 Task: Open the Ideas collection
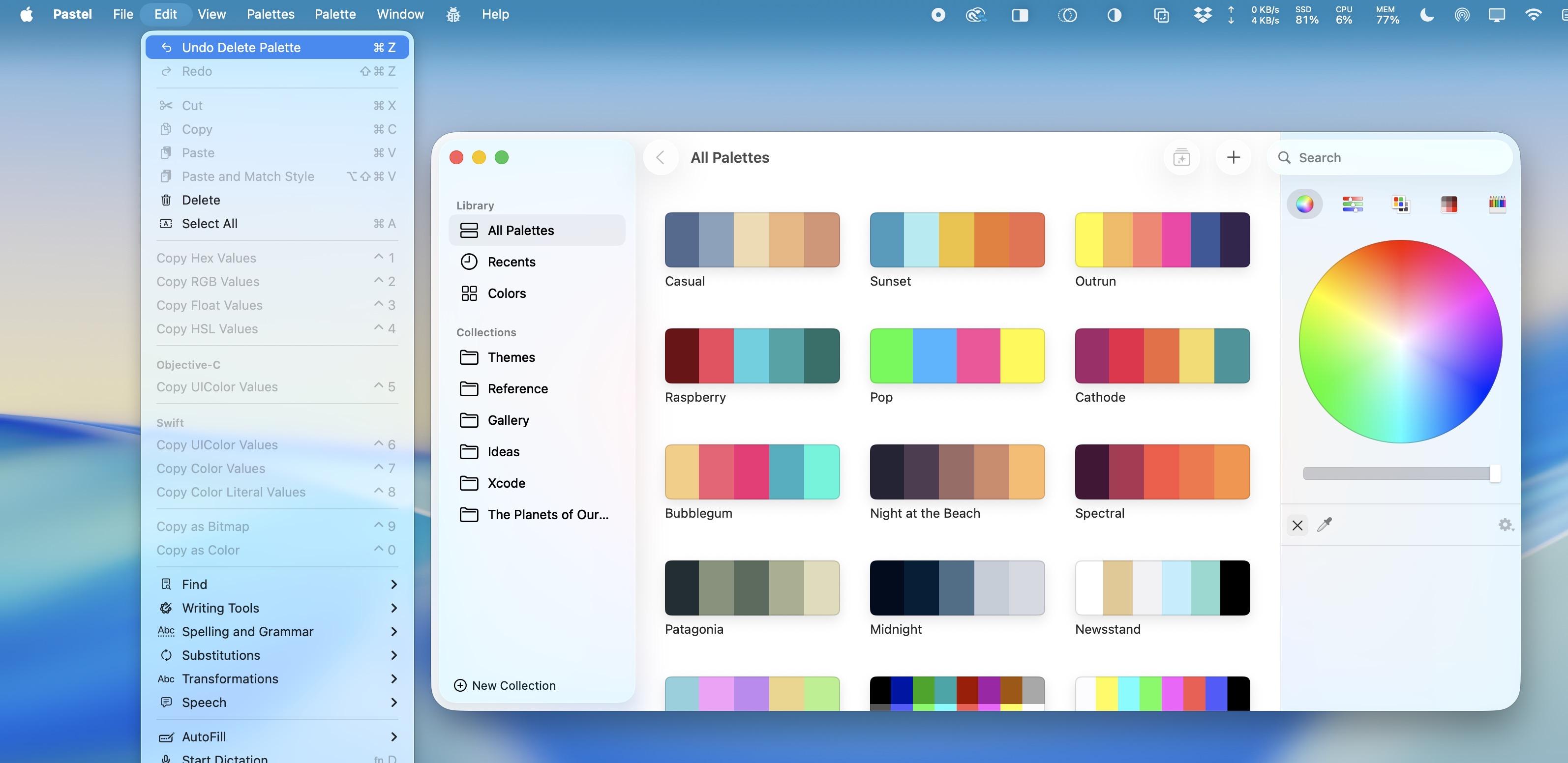pyautogui.click(x=537, y=451)
